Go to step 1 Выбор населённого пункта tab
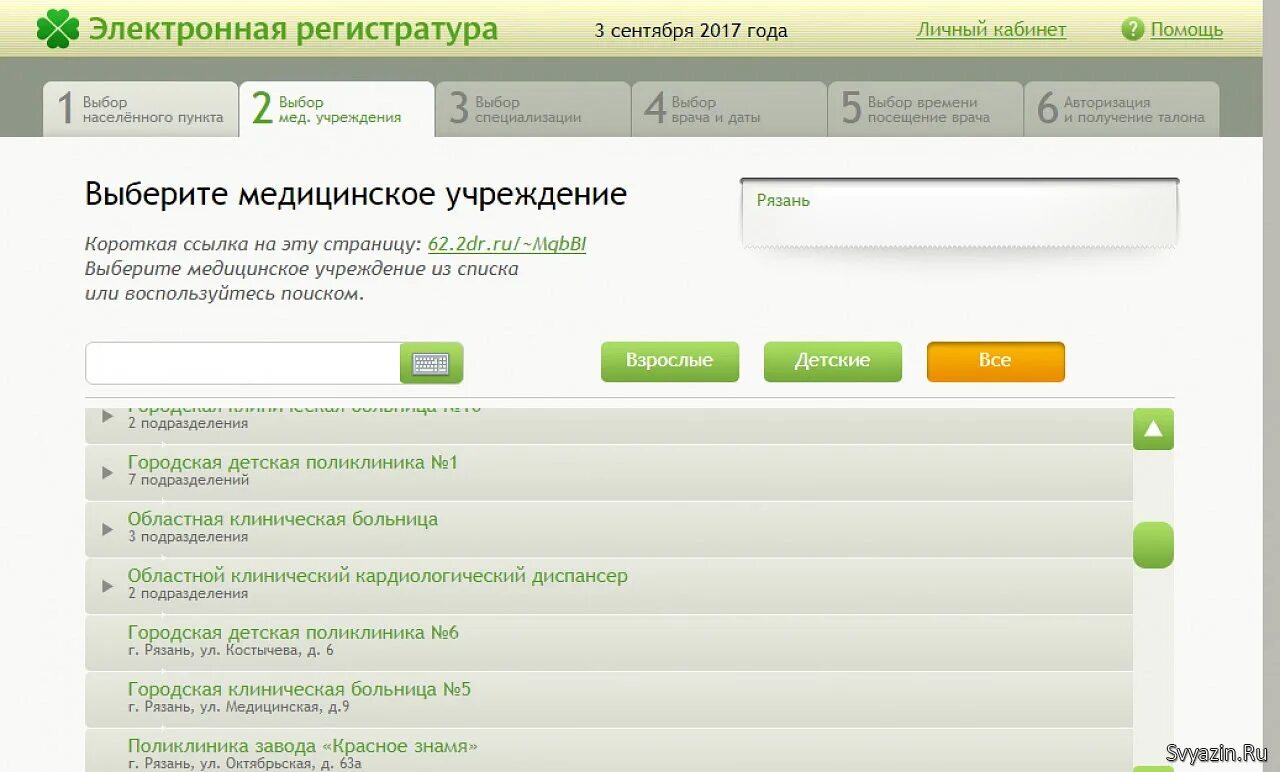Screen dimensions: 1280x772 [140, 109]
